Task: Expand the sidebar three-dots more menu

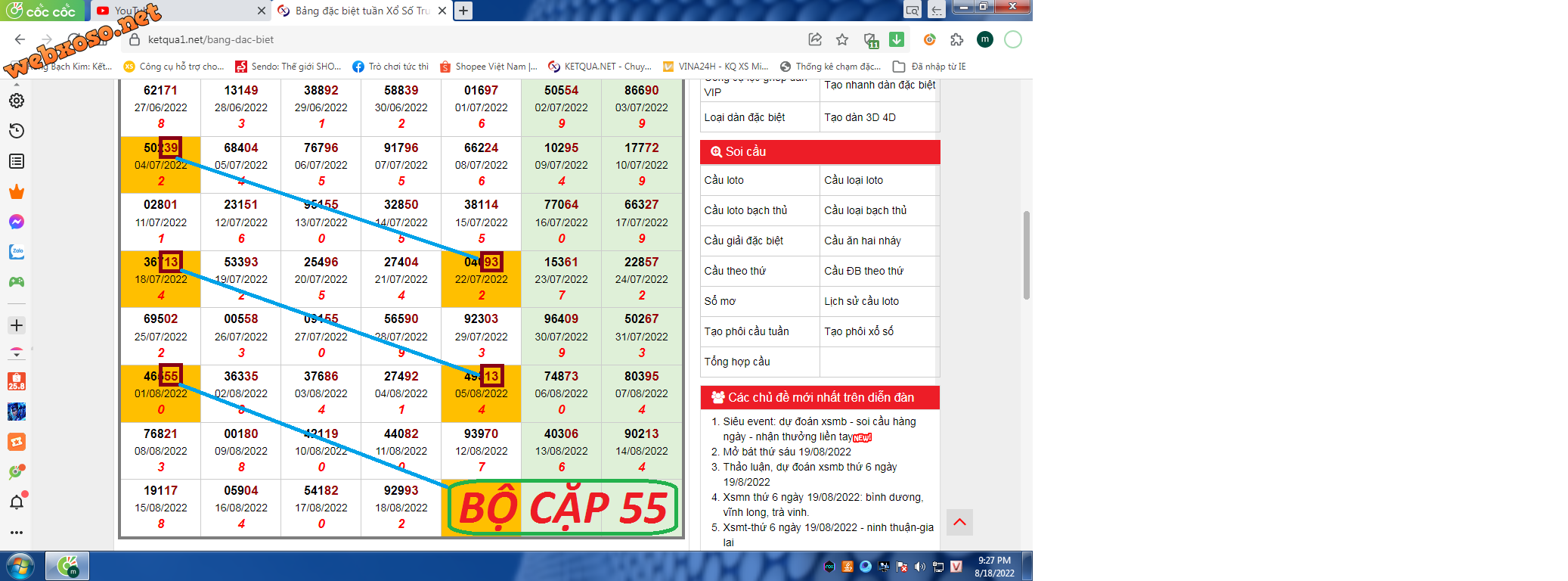Action: [17, 533]
